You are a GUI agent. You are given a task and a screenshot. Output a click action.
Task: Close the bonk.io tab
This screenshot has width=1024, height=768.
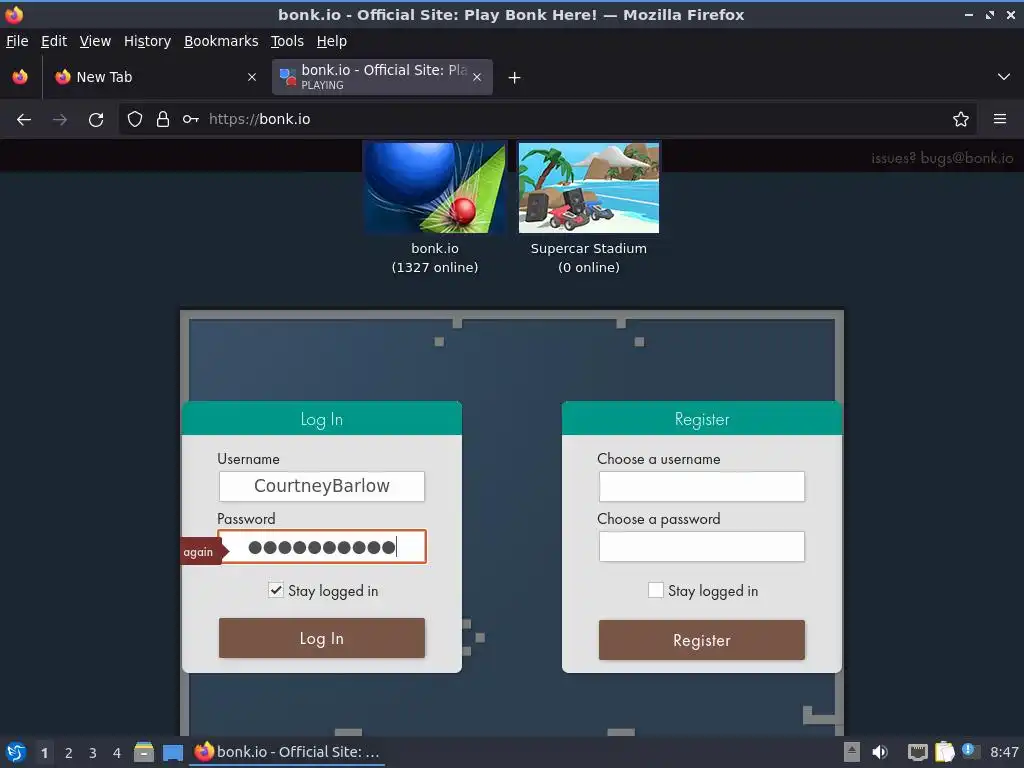click(477, 77)
